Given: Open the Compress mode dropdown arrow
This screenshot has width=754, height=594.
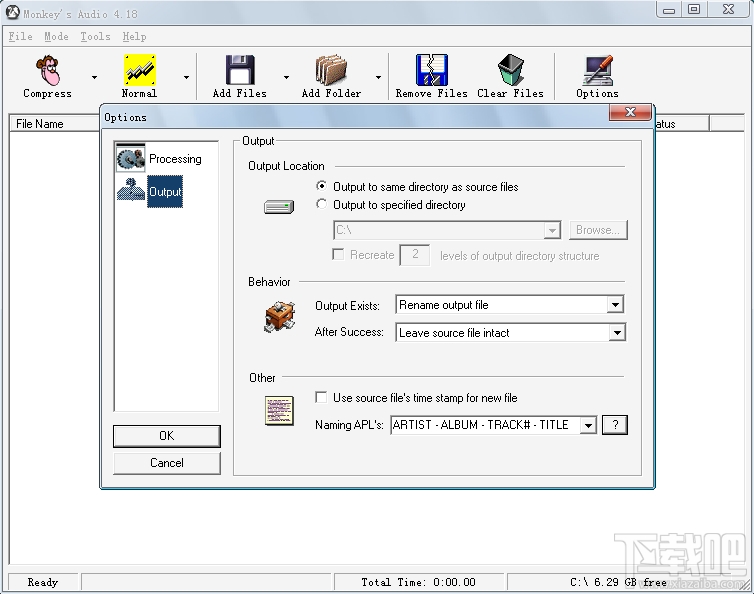Looking at the screenshot, I should click(94, 77).
